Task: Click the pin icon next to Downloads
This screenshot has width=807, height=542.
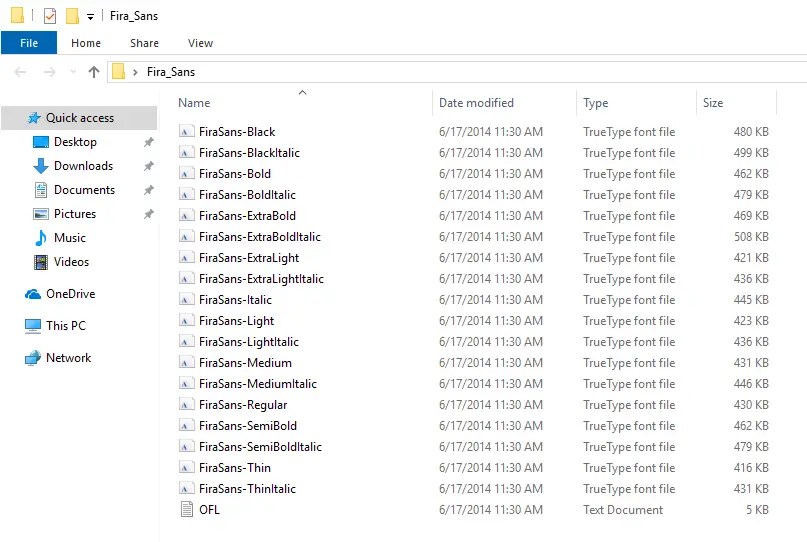Action: click(x=149, y=166)
